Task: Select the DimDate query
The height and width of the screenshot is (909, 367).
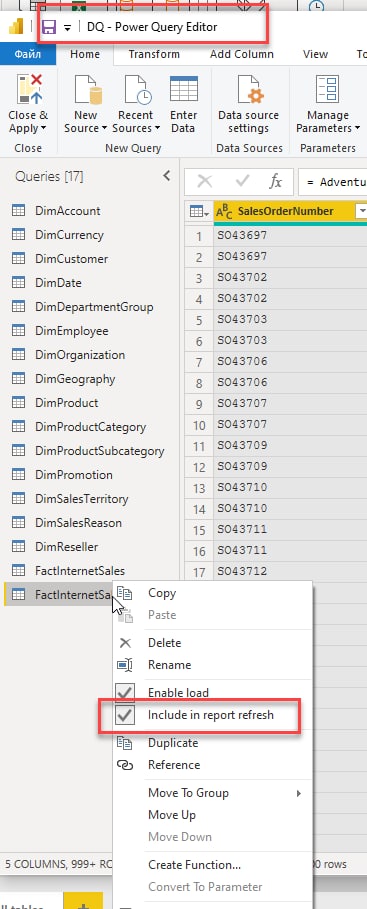Action: tap(58, 283)
